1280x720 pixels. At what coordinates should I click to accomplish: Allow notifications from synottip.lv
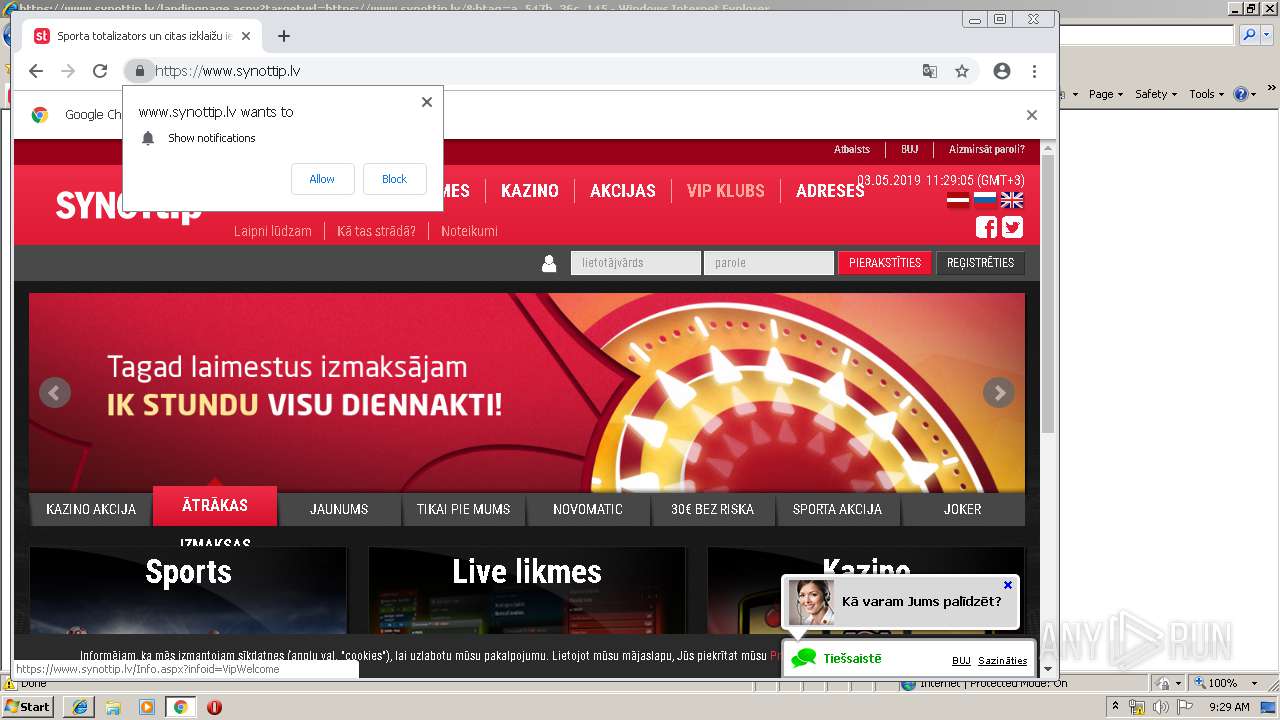(x=322, y=179)
